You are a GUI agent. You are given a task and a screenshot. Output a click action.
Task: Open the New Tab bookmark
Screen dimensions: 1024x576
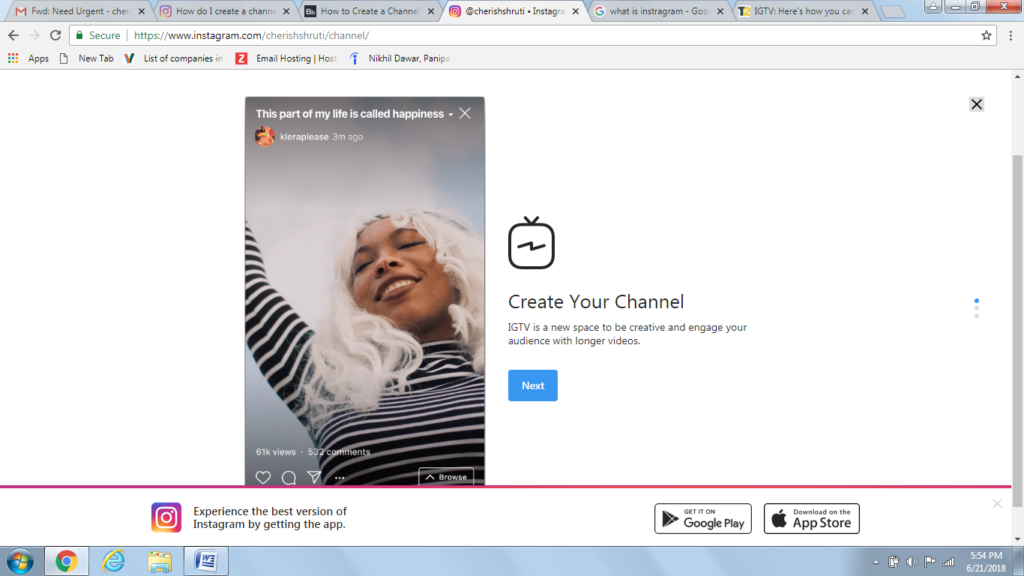point(87,58)
